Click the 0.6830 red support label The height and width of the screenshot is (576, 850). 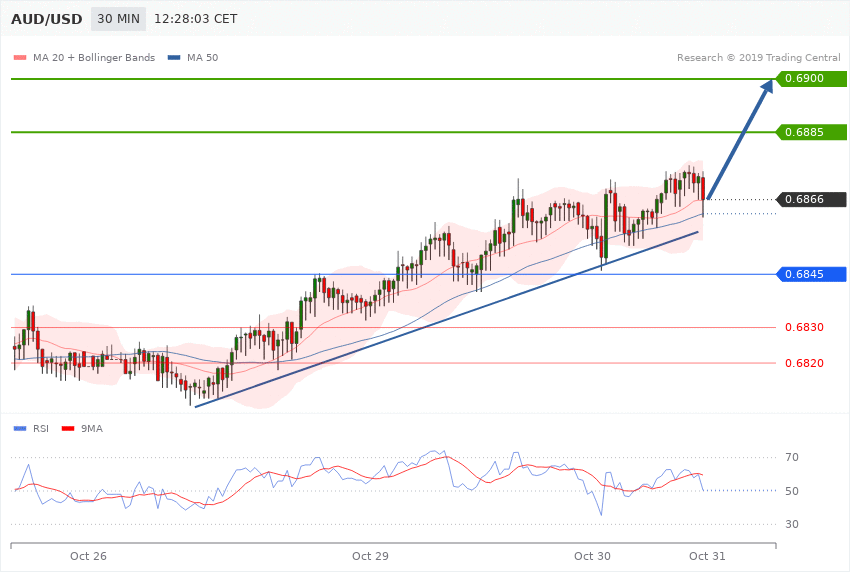(804, 327)
